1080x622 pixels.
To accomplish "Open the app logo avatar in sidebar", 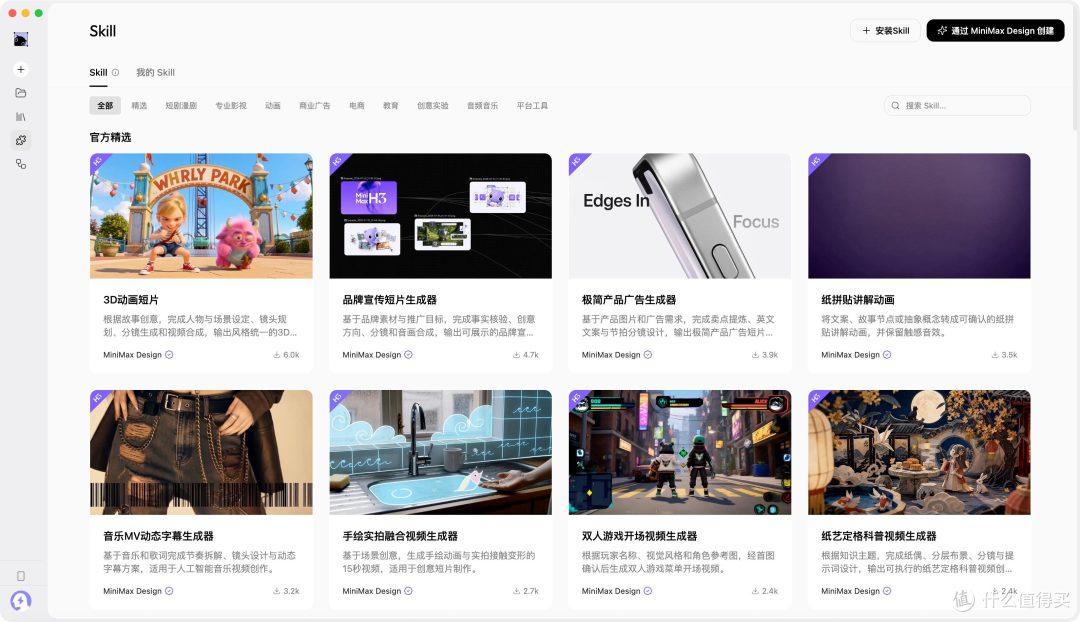I will click(x=21, y=39).
